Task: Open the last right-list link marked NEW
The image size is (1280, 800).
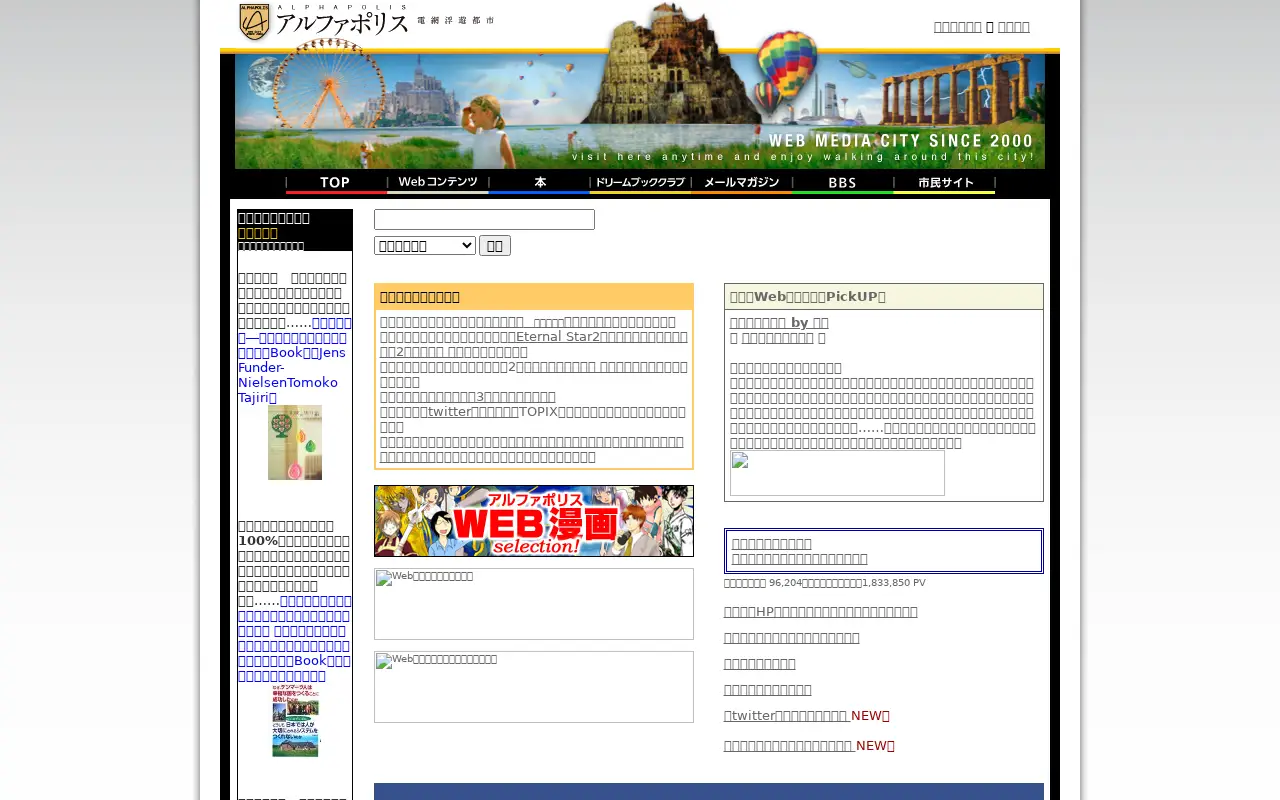Action: [789, 745]
